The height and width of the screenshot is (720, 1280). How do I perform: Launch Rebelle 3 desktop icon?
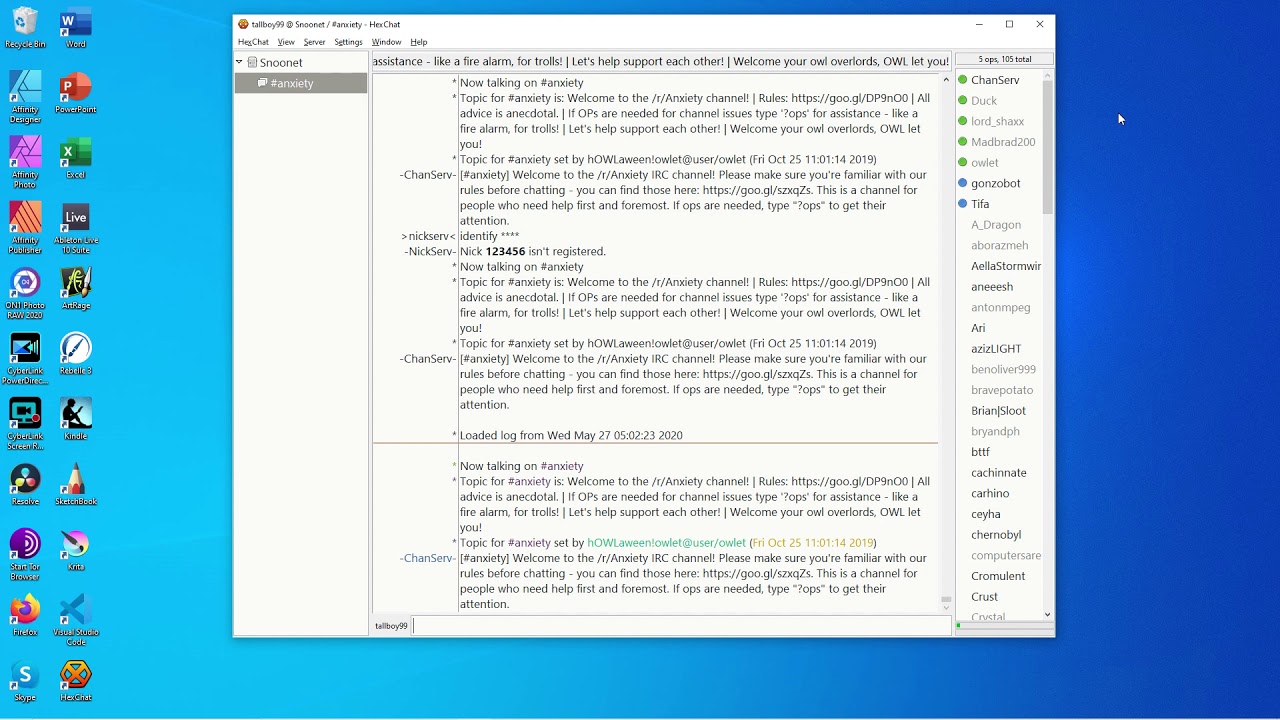point(75,355)
